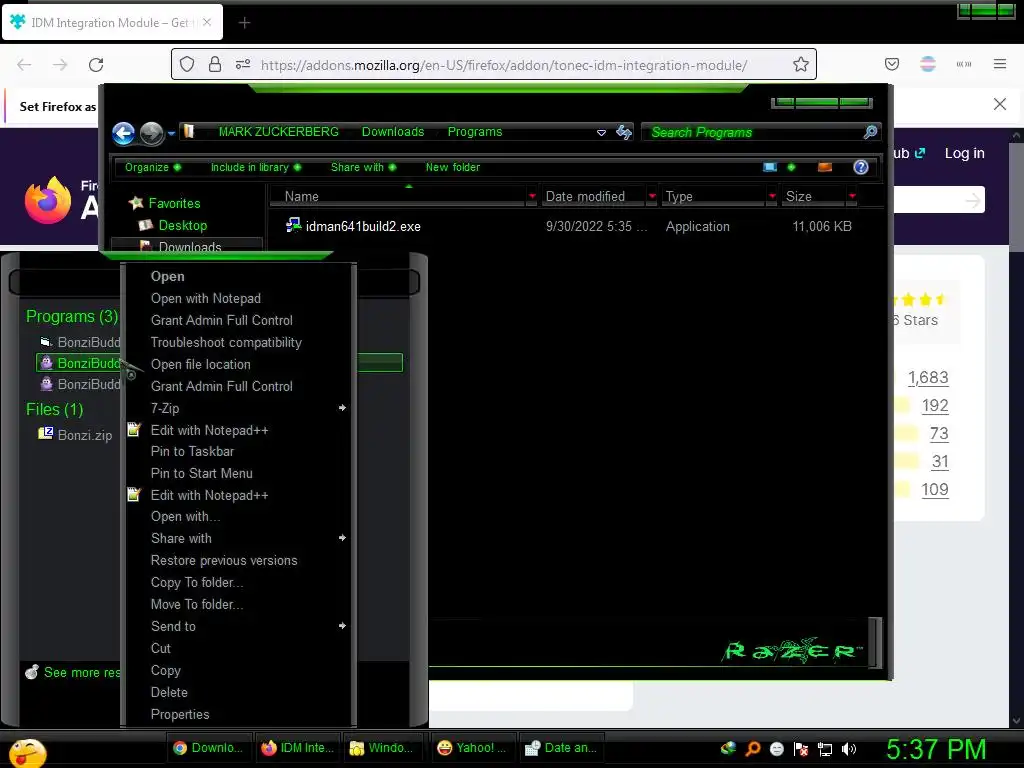Image resolution: width=1024 pixels, height=768 pixels.
Task: Click the folder icon in Explorer address bar
Action: 189,131
